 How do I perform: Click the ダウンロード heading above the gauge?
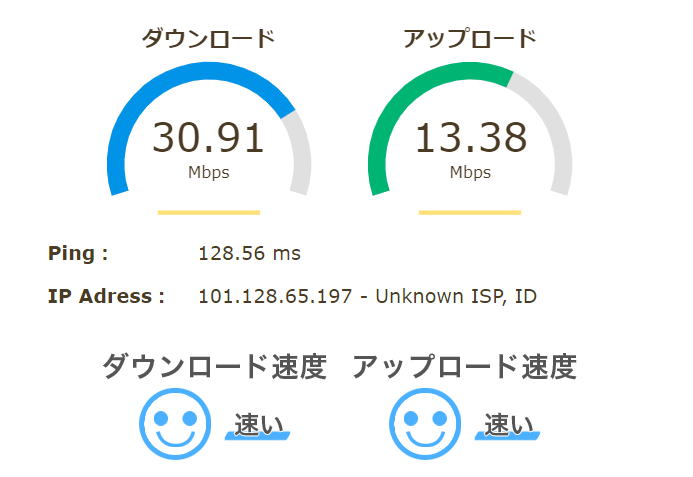[x=208, y=38]
